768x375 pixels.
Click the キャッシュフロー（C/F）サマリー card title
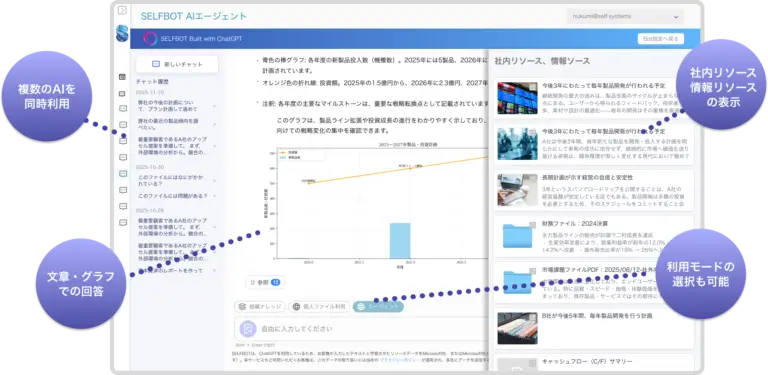click(x=587, y=362)
